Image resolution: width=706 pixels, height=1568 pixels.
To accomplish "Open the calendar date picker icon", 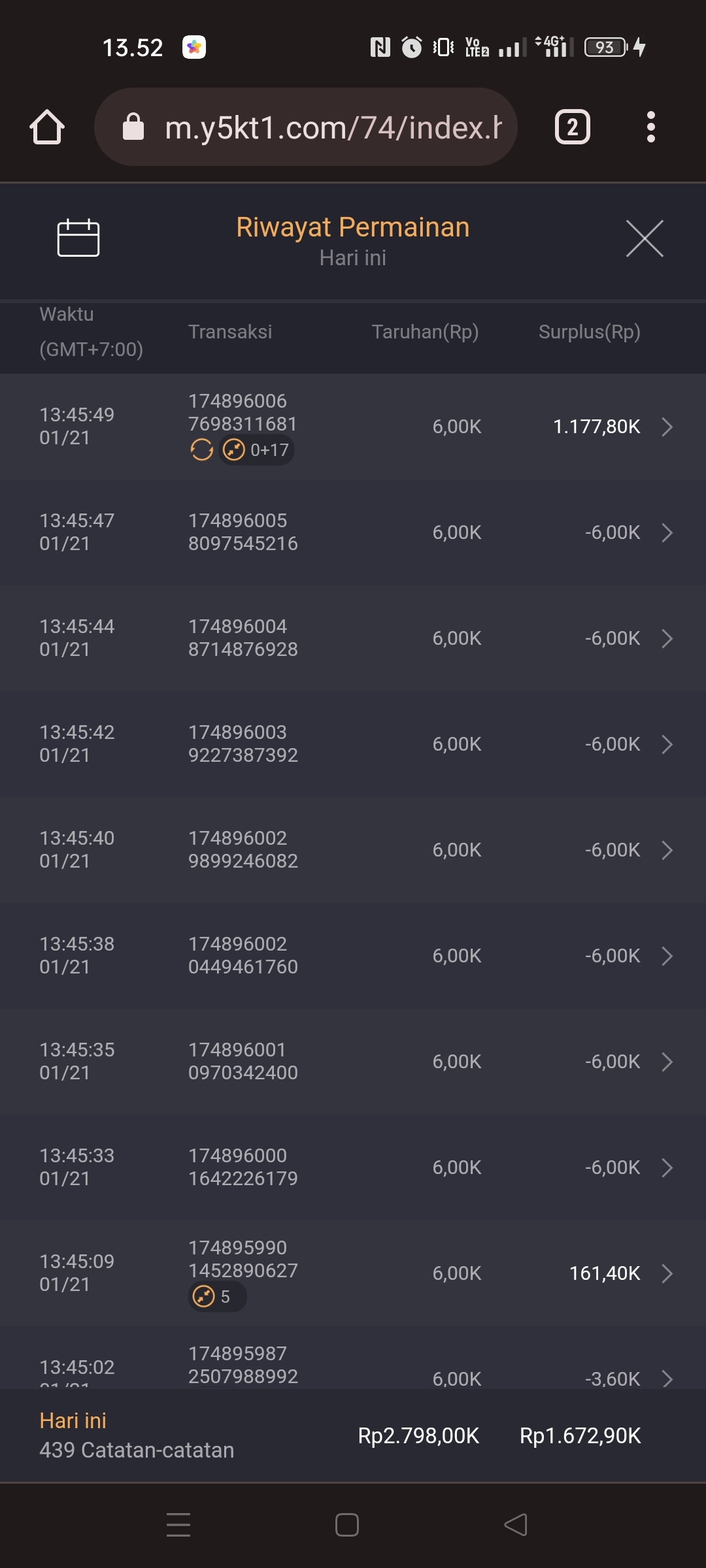I will (x=78, y=238).
